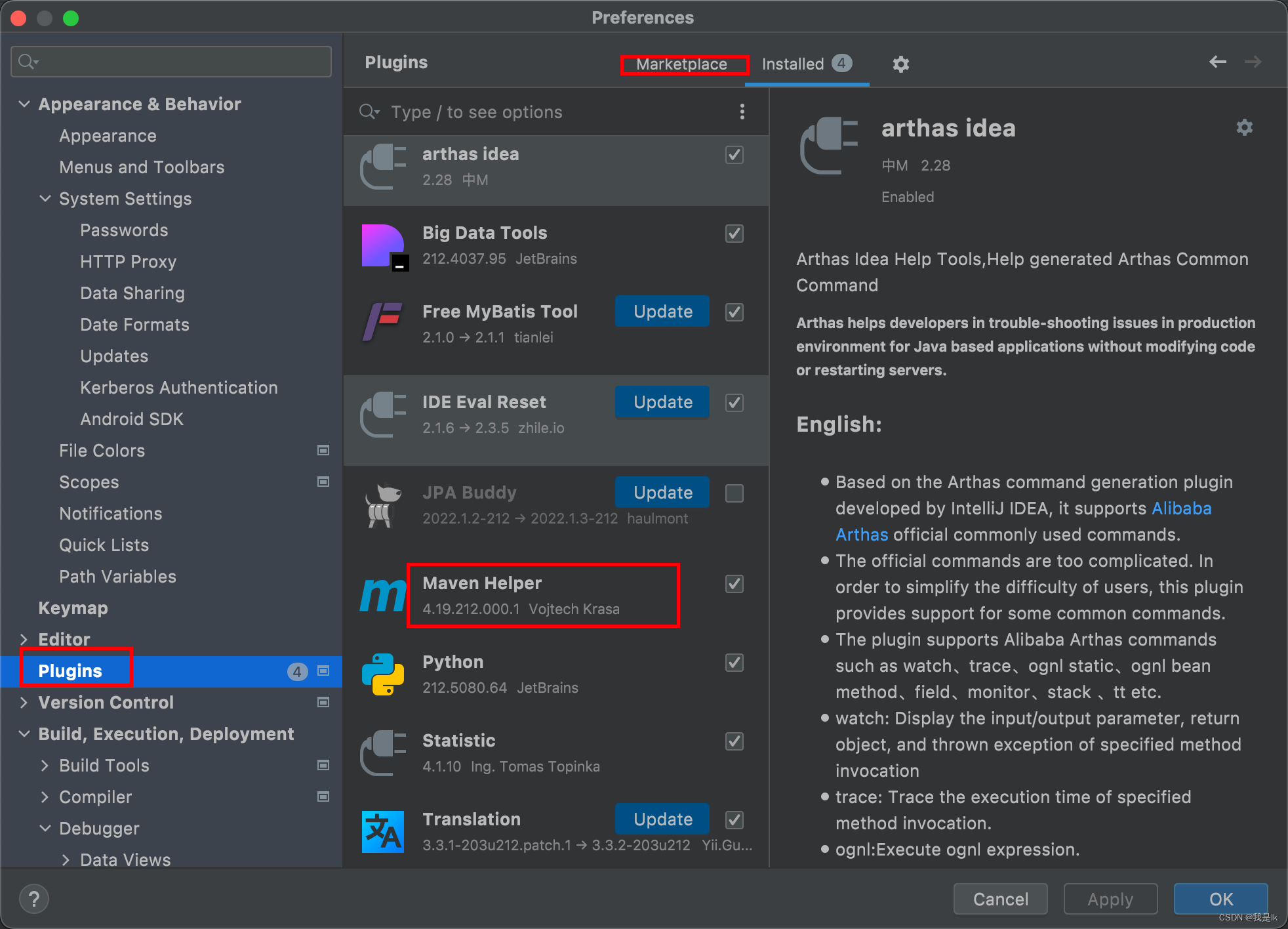Open the Alibaba Arthas link
This screenshot has width=1288, height=929.
tap(1181, 508)
